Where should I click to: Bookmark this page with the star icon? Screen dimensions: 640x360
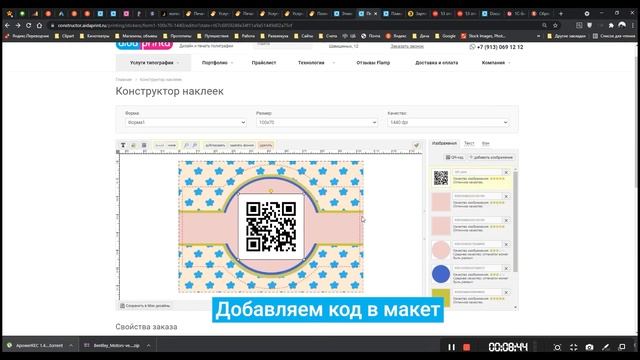(555, 25)
